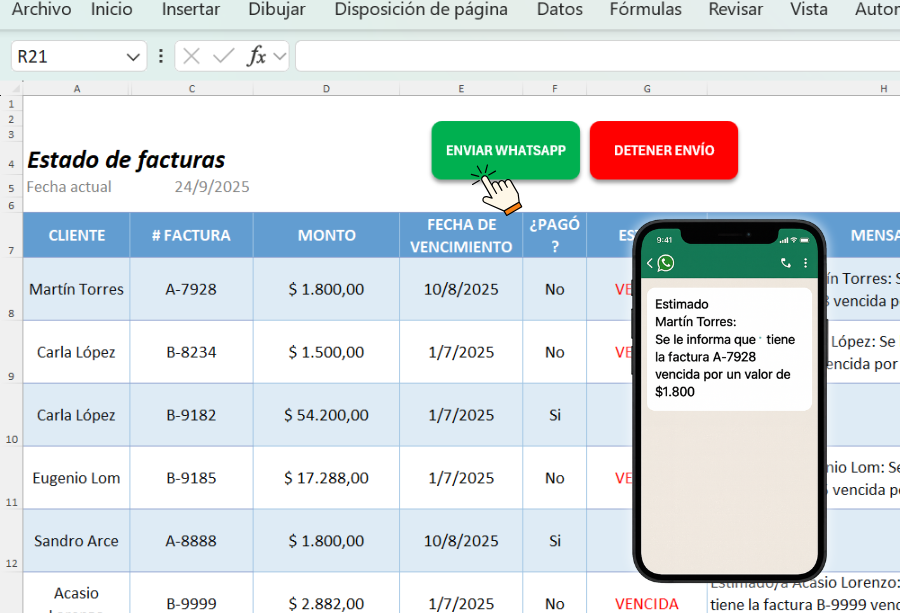Click the MONTO table header cell

326,235
